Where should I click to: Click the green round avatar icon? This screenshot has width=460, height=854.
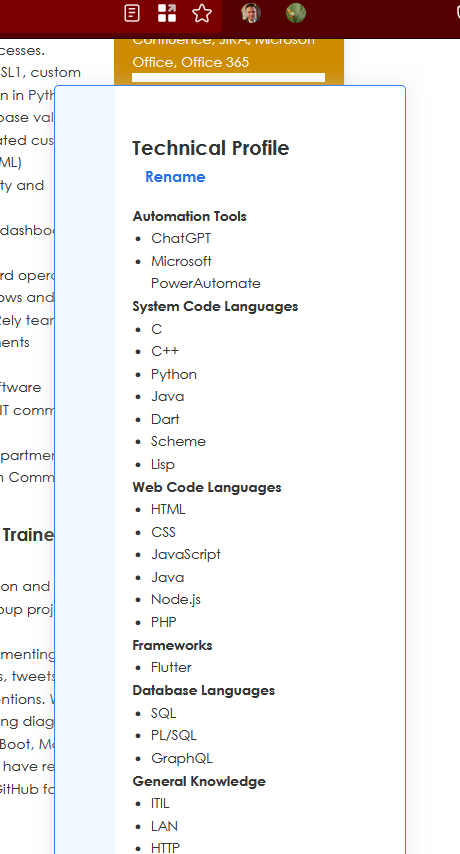pos(296,13)
